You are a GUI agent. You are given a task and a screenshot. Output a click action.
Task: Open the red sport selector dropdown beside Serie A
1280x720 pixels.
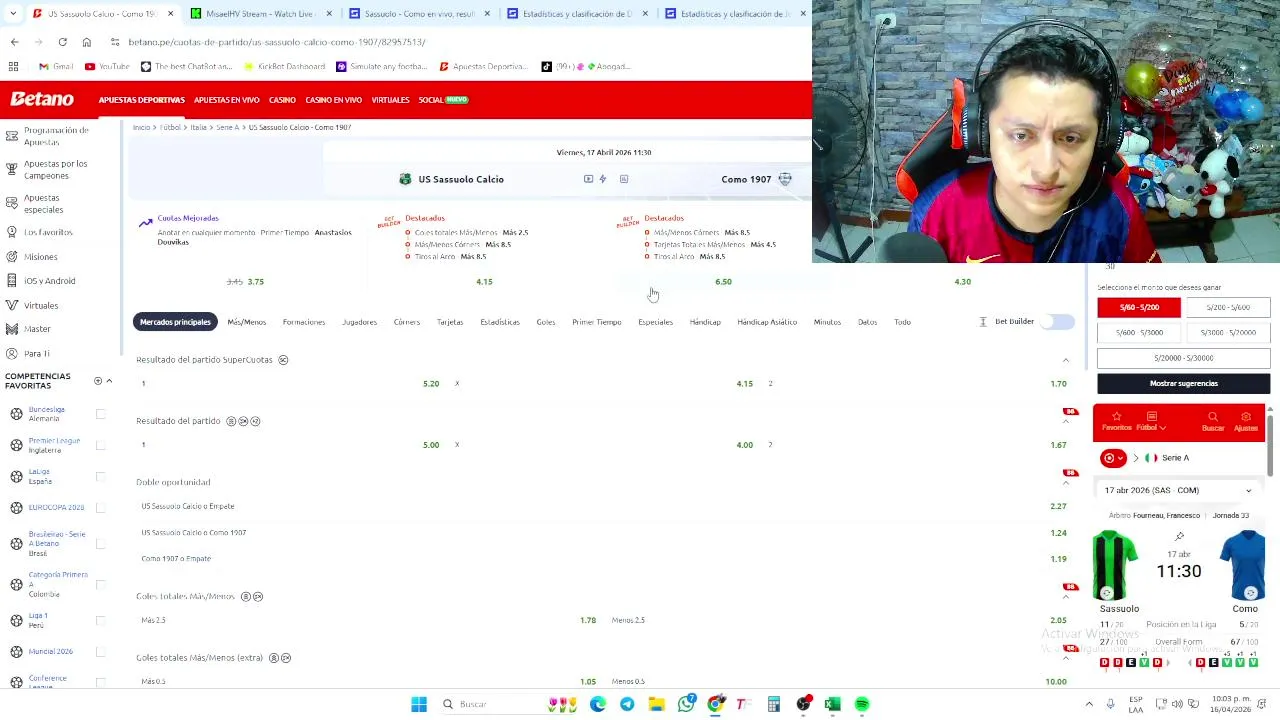pyautogui.click(x=1113, y=458)
